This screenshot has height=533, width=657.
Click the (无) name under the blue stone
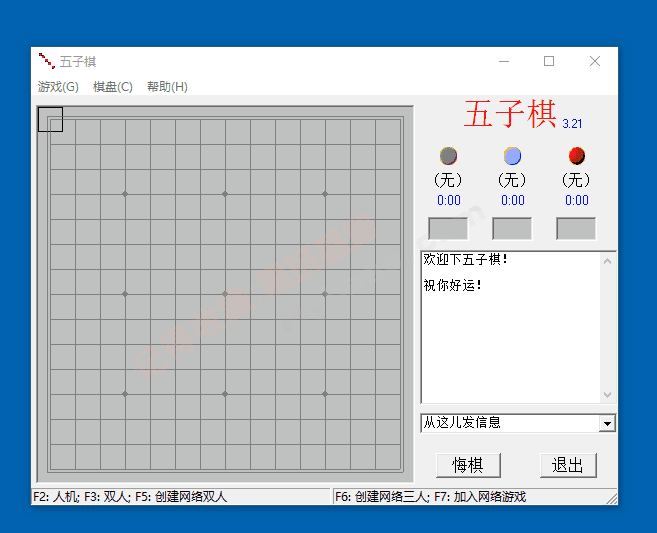click(x=512, y=180)
